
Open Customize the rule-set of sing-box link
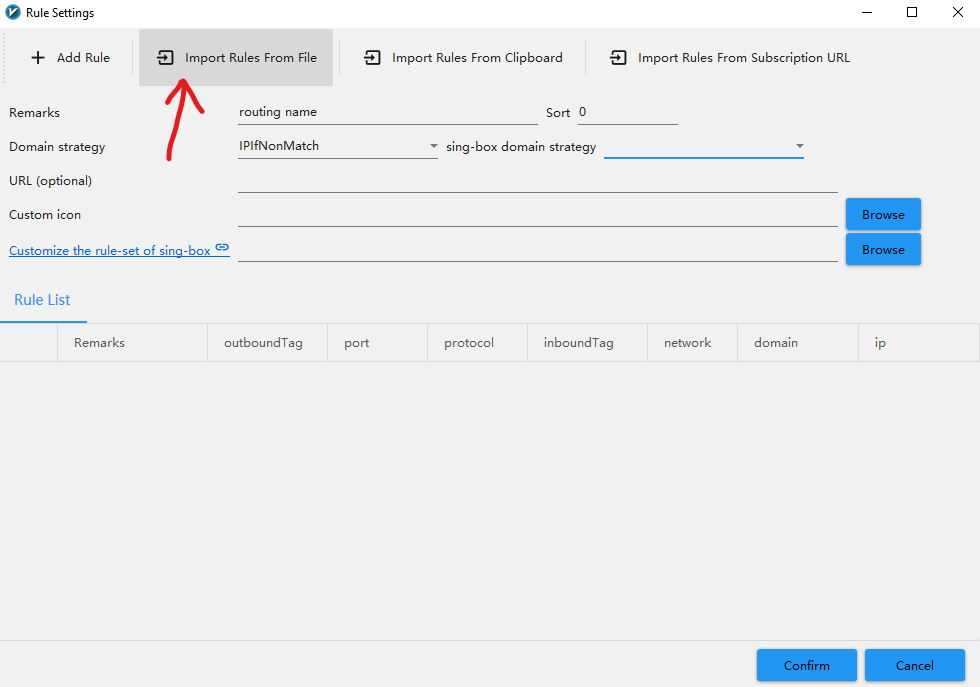coord(109,251)
